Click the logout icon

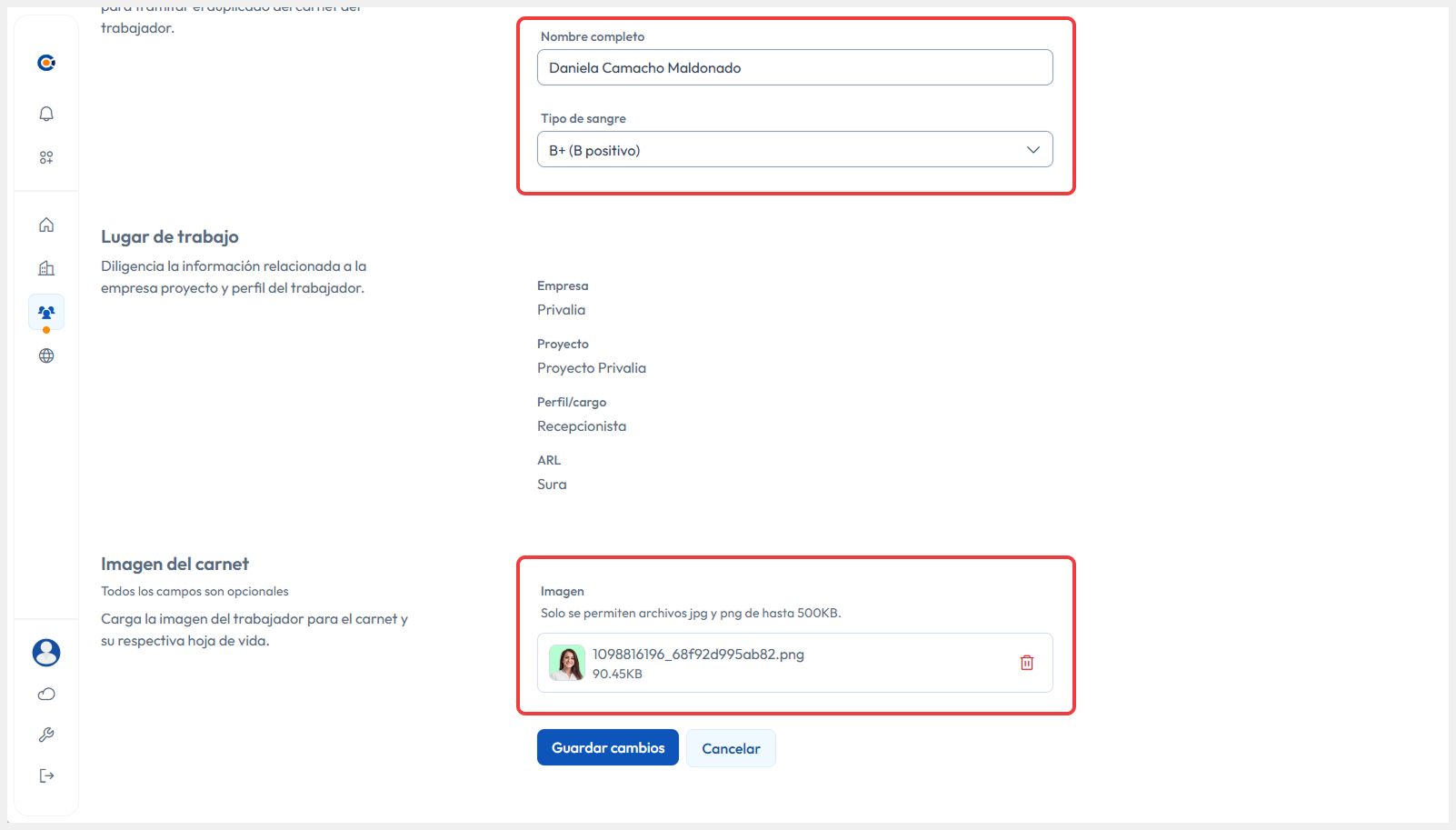(46, 775)
